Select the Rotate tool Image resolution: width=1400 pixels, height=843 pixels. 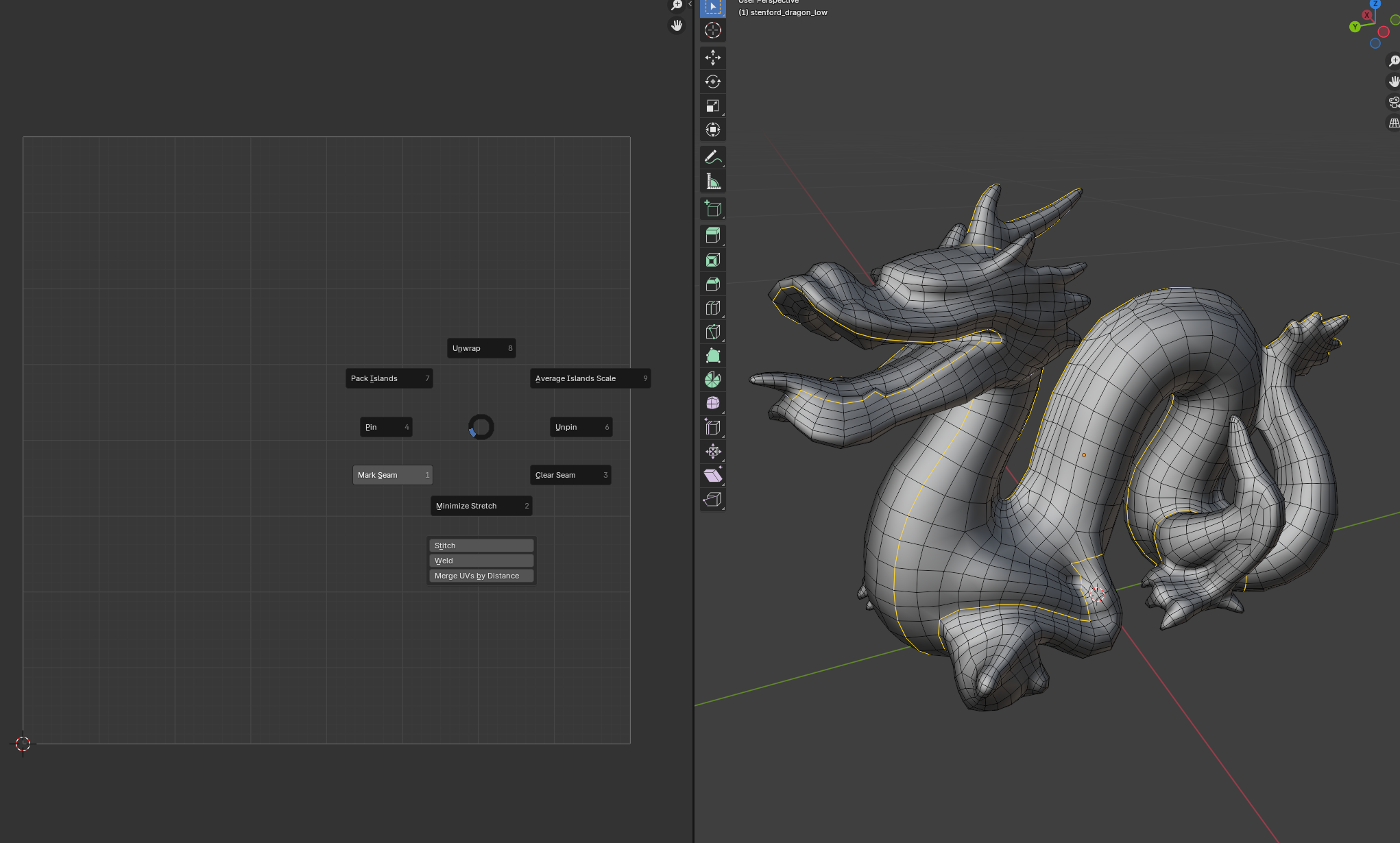click(x=712, y=82)
